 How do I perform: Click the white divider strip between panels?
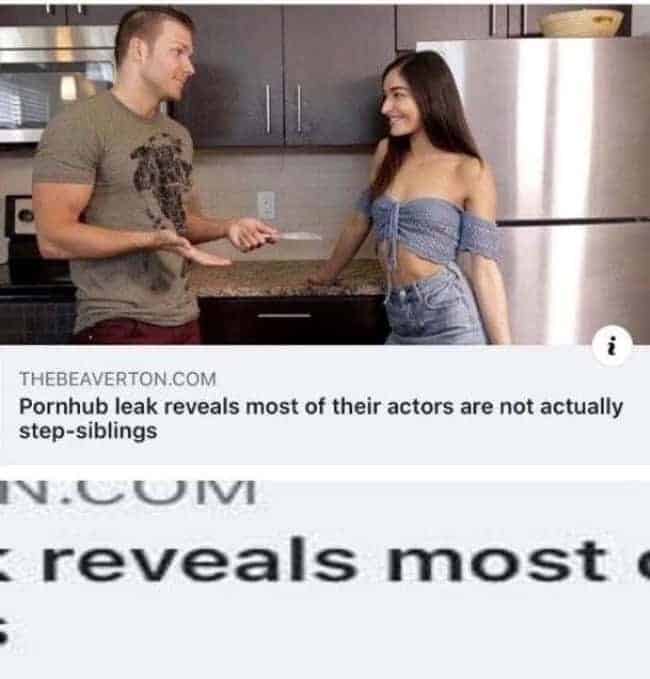pyautogui.click(x=325, y=472)
